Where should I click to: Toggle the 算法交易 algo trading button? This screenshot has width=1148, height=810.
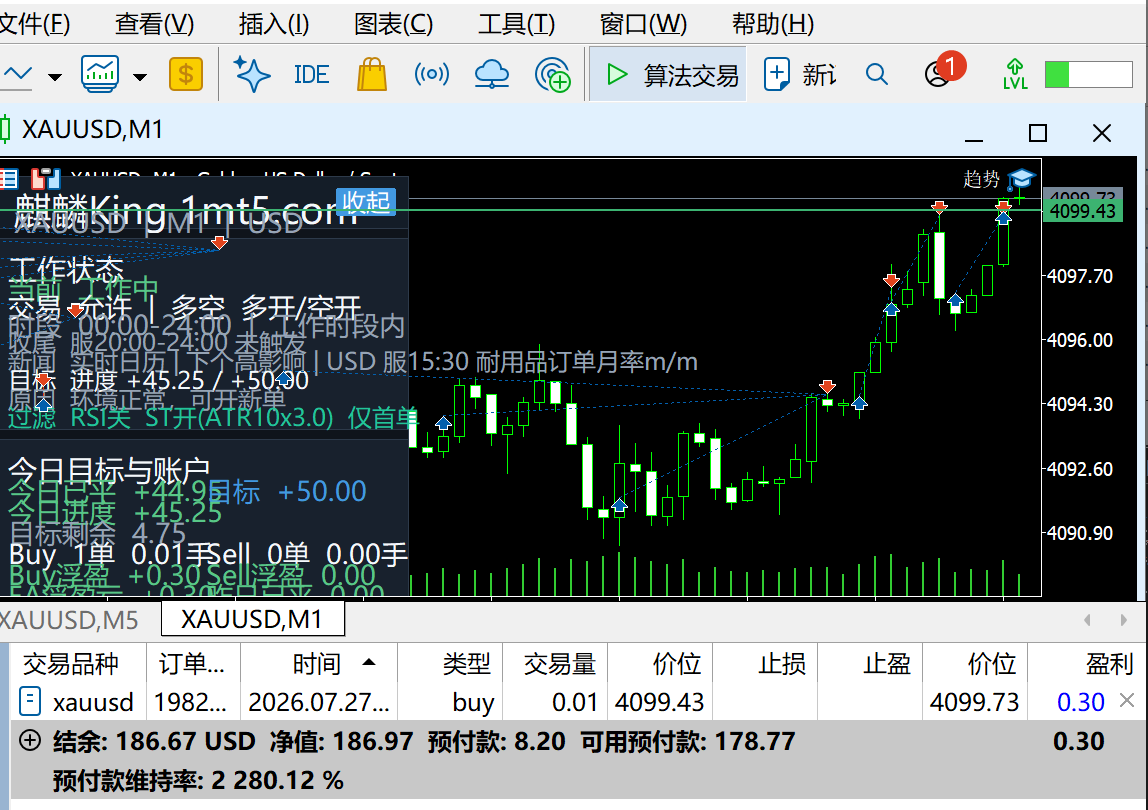(668, 74)
